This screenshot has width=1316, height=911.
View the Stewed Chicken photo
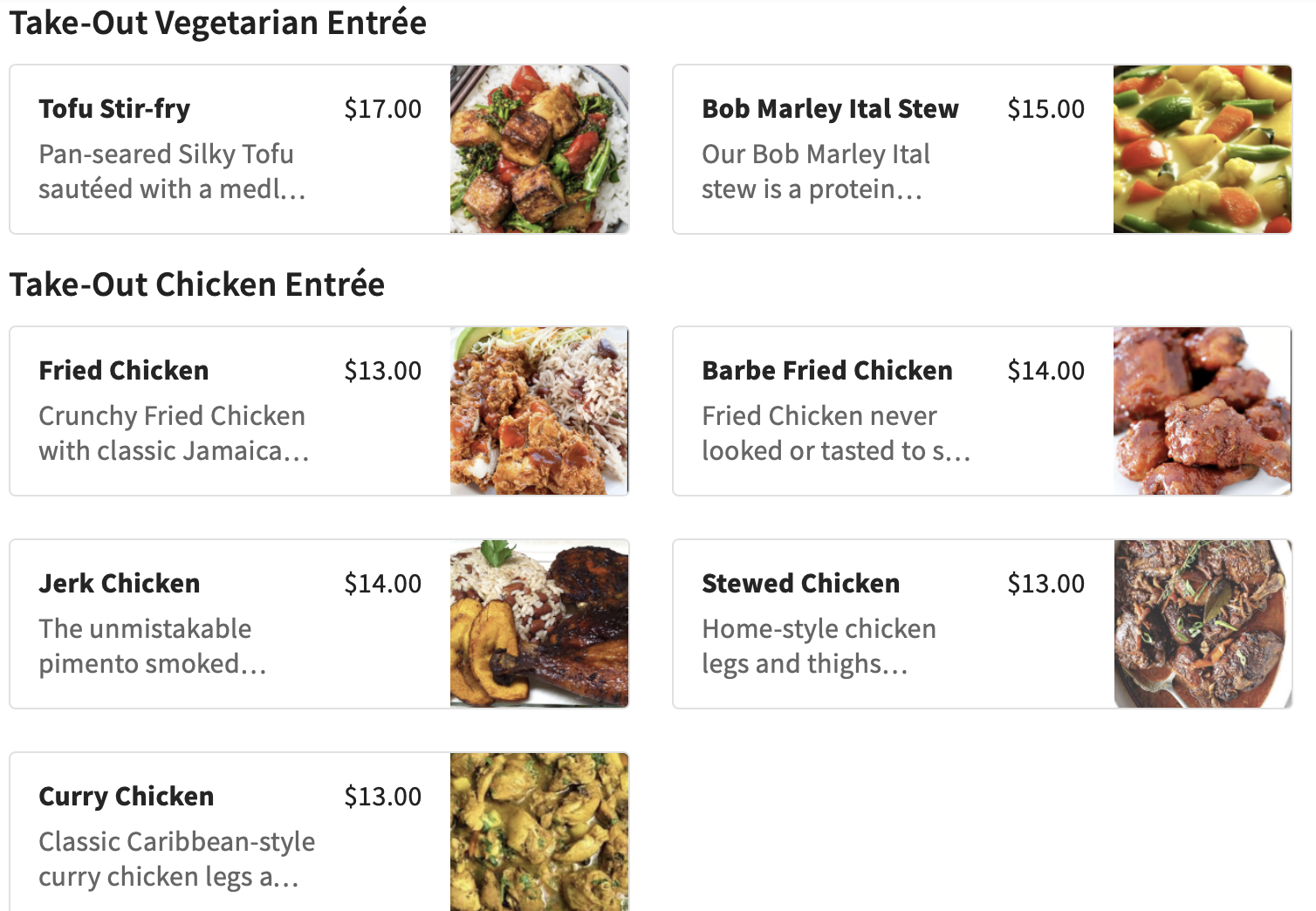coord(1202,624)
